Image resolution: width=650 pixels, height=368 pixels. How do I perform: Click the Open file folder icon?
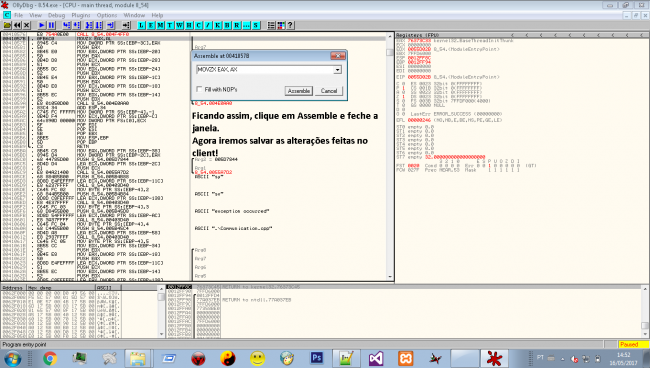pos(7,25)
